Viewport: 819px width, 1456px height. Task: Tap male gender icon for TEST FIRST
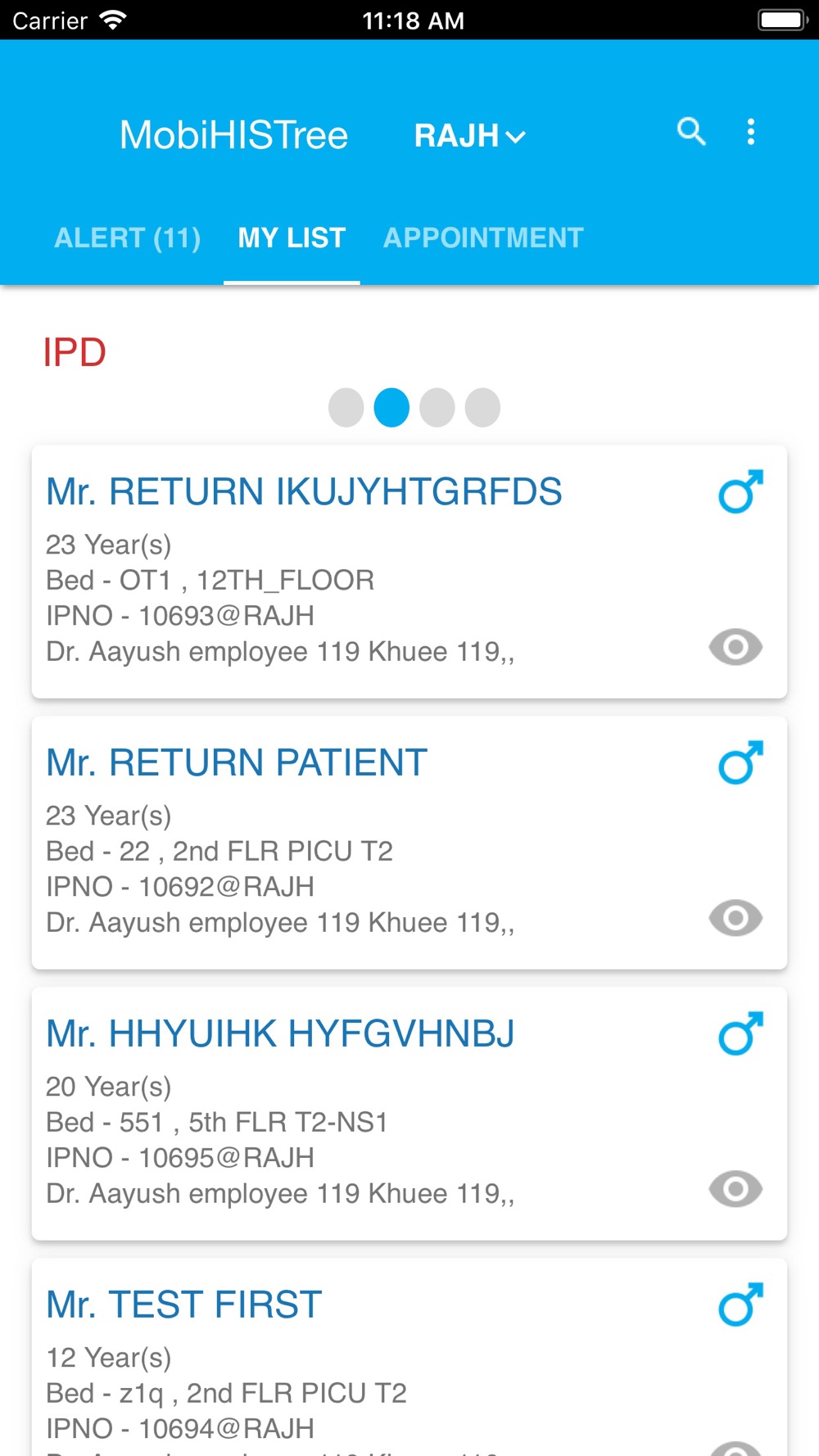pos(740,1305)
